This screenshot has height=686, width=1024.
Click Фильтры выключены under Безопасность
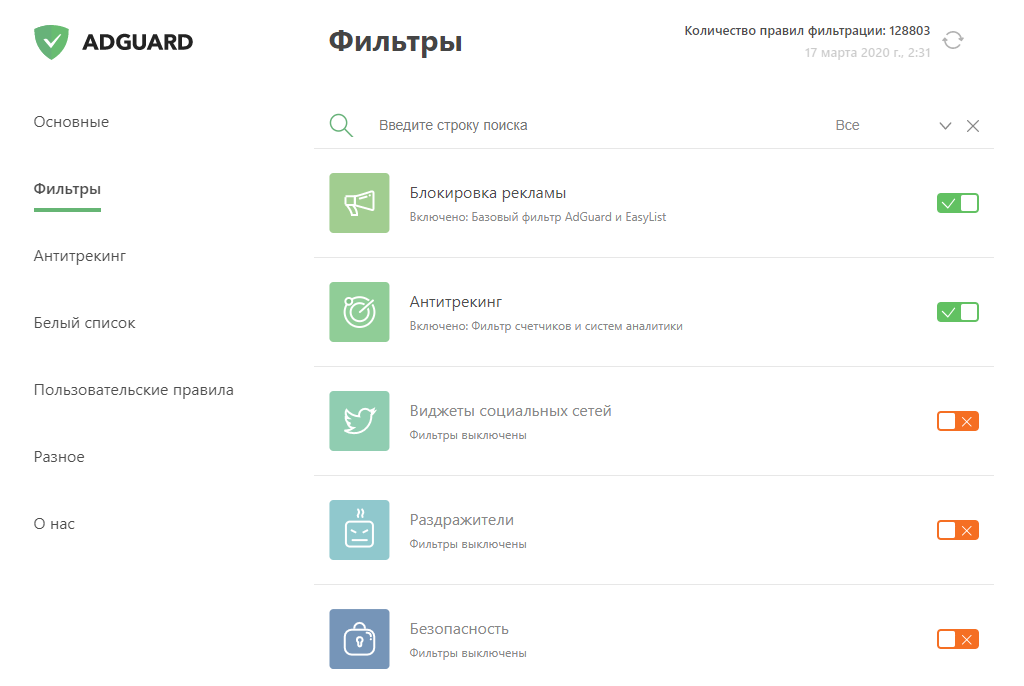(x=468, y=653)
